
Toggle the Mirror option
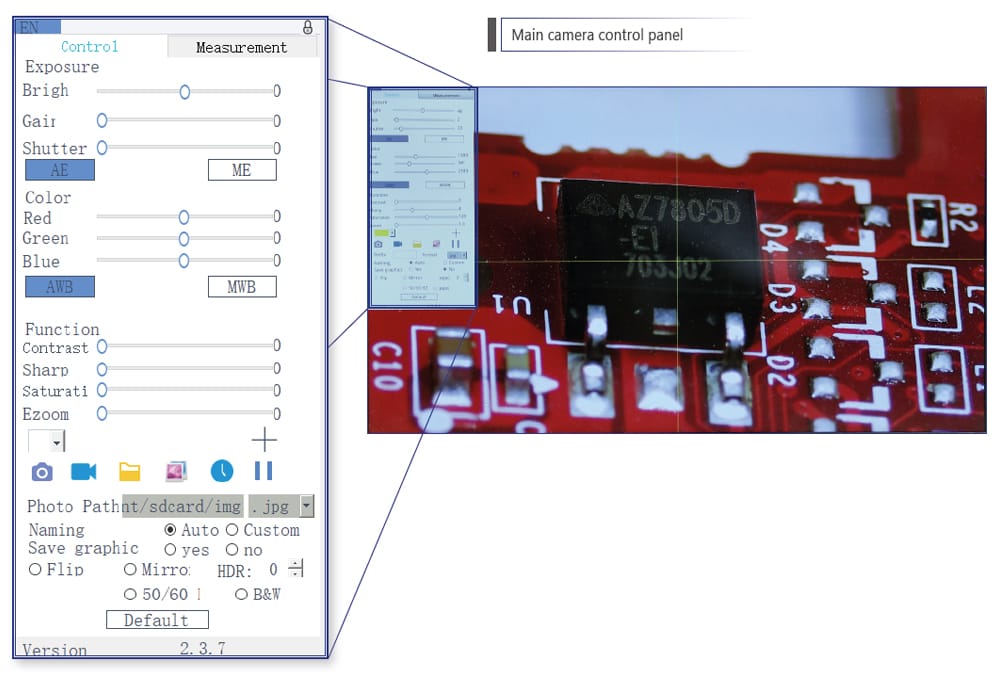130,569
